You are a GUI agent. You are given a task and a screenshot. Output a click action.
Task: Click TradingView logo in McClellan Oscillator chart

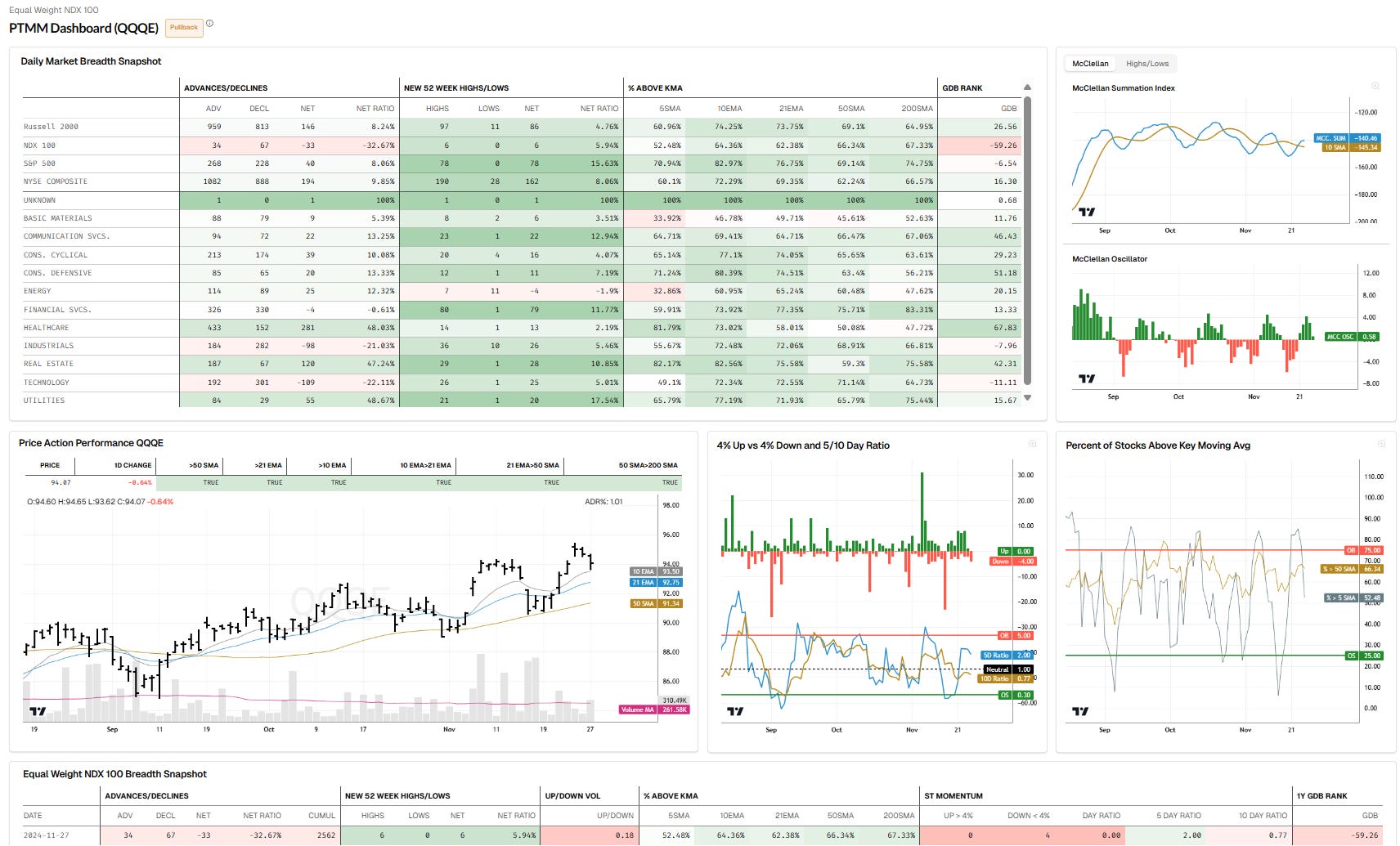coord(1086,378)
